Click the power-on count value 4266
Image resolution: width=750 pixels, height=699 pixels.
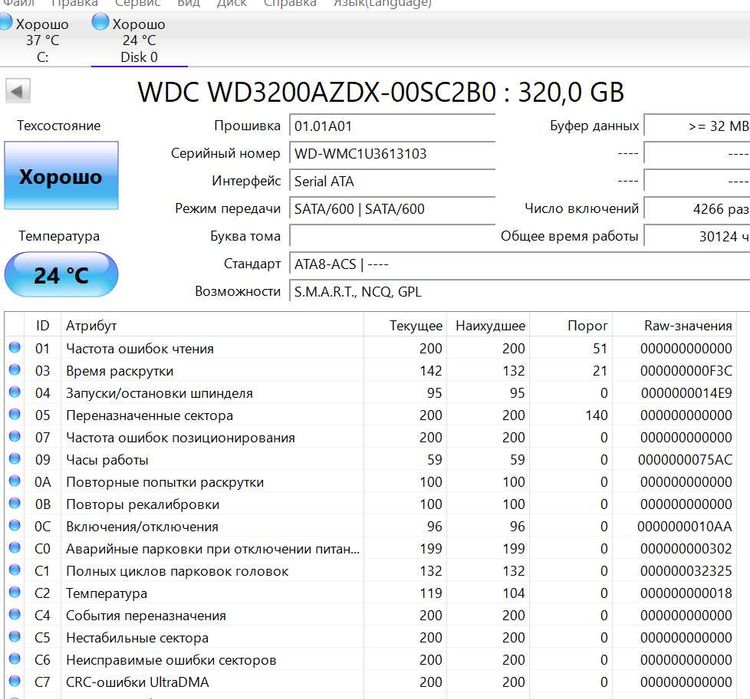click(x=697, y=209)
